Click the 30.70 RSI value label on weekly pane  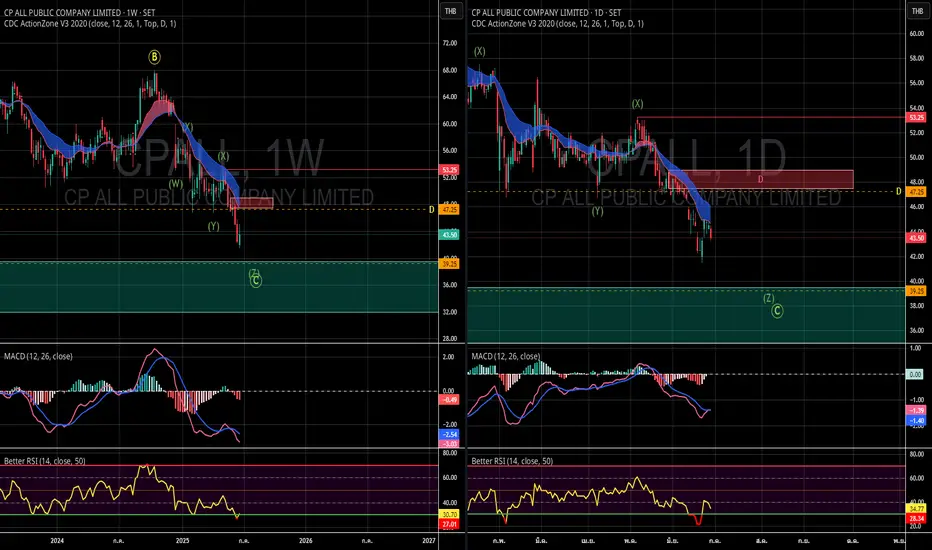(449, 514)
